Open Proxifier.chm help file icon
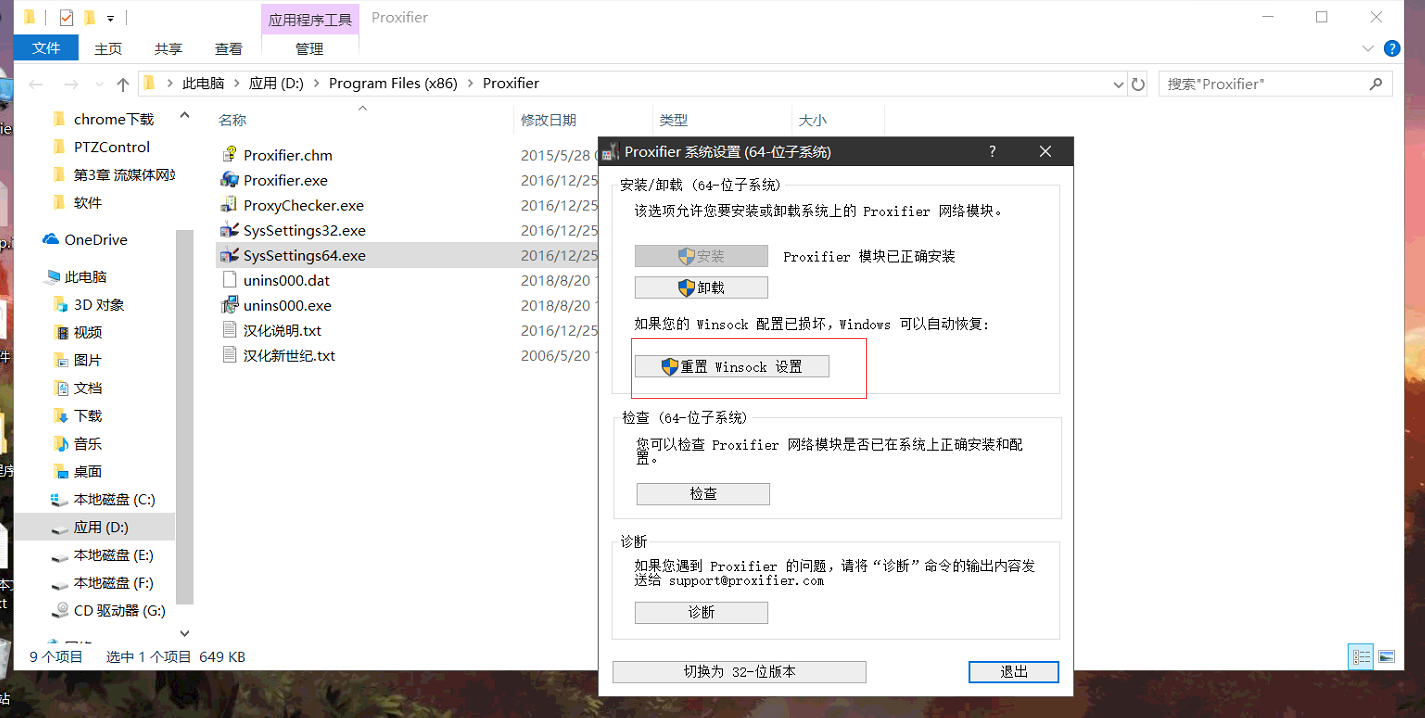1425x718 pixels. pyautogui.click(x=229, y=155)
